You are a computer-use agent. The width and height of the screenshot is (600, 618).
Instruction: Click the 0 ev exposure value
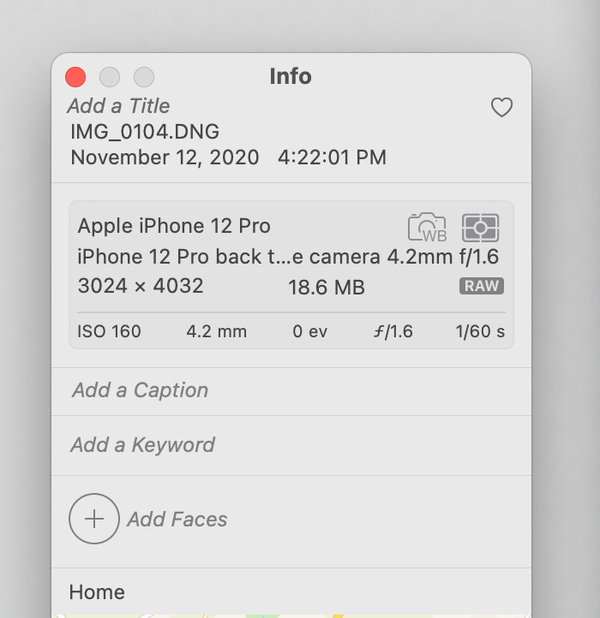[x=310, y=331]
